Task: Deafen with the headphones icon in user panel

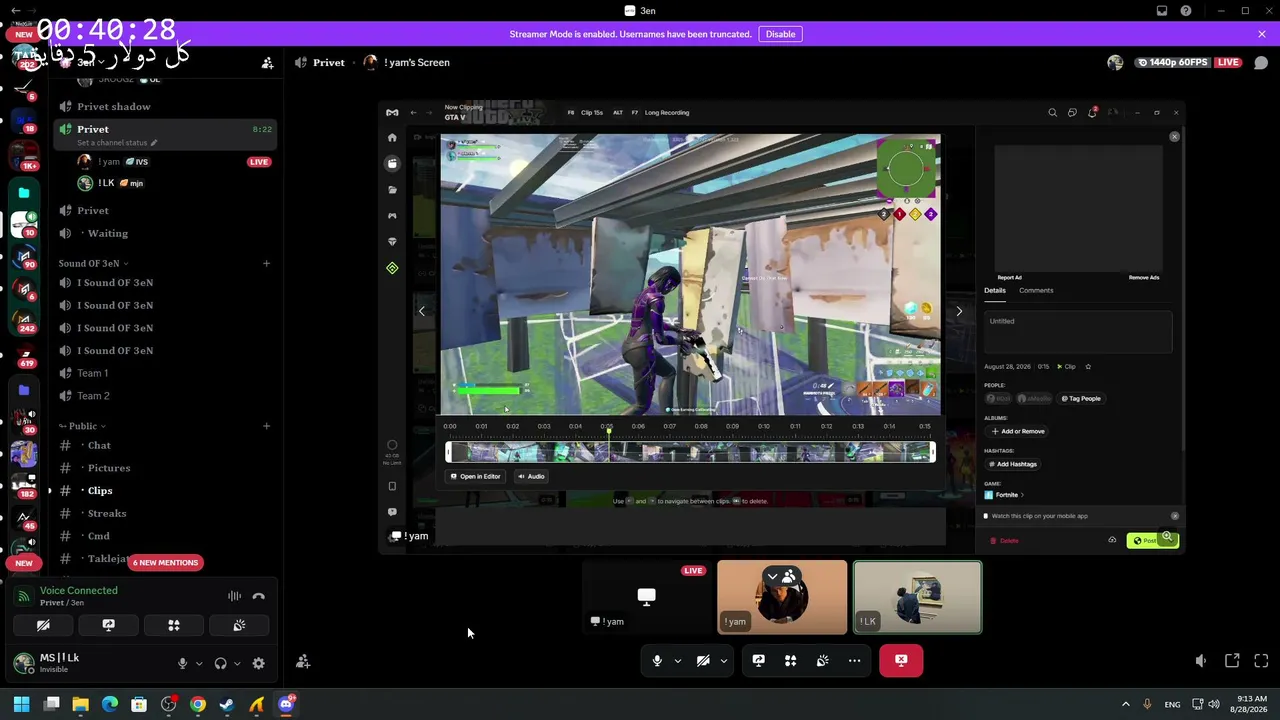Action: pos(221,663)
